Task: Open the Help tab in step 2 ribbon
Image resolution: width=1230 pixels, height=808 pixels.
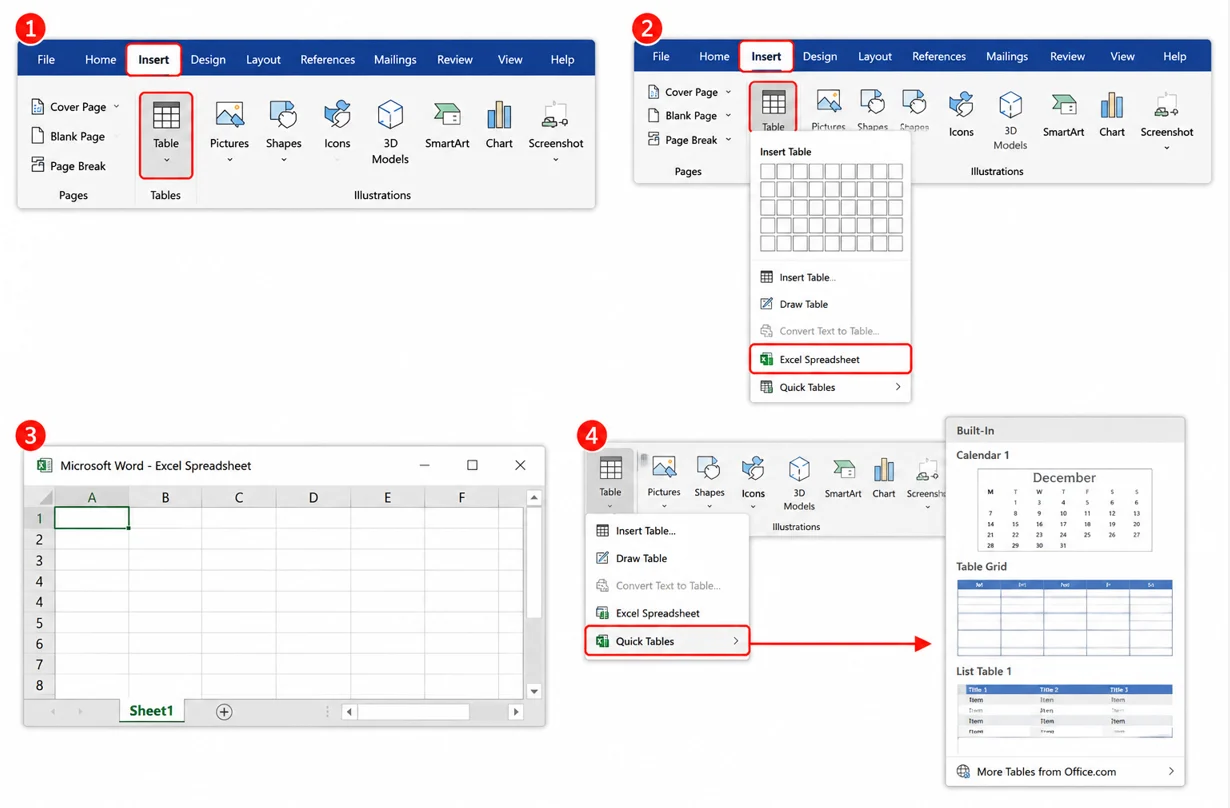Action: pyautogui.click(x=1175, y=56)
